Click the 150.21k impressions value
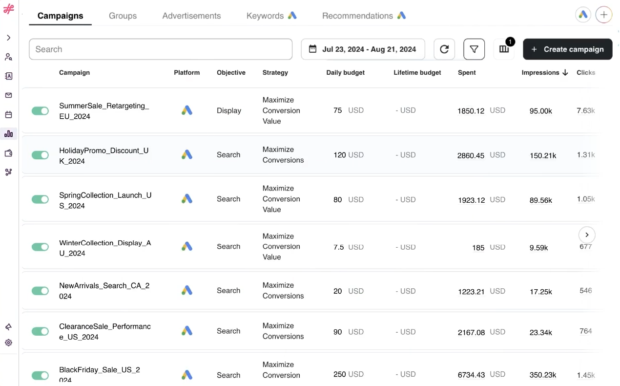Viewport: 620px width, 386px height. 543,155
